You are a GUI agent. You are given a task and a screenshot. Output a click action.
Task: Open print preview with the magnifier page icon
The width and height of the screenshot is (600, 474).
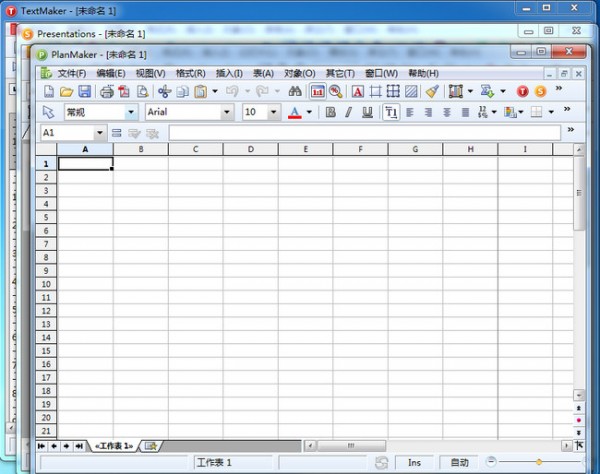[x=142, y=91]
